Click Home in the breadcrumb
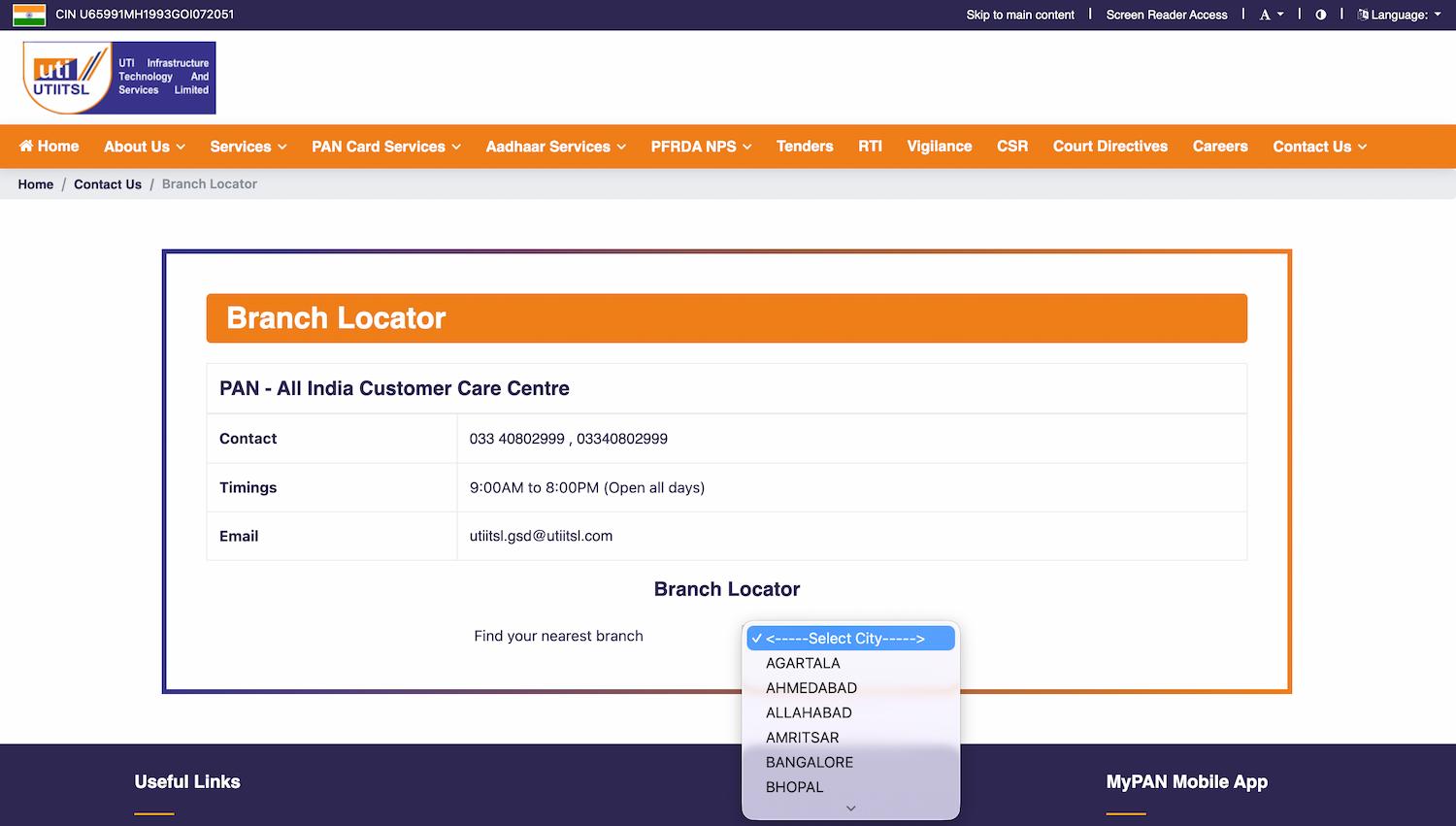Image resolution: width=1456 pixels, height=826 pixels. [x=36, y=184]
